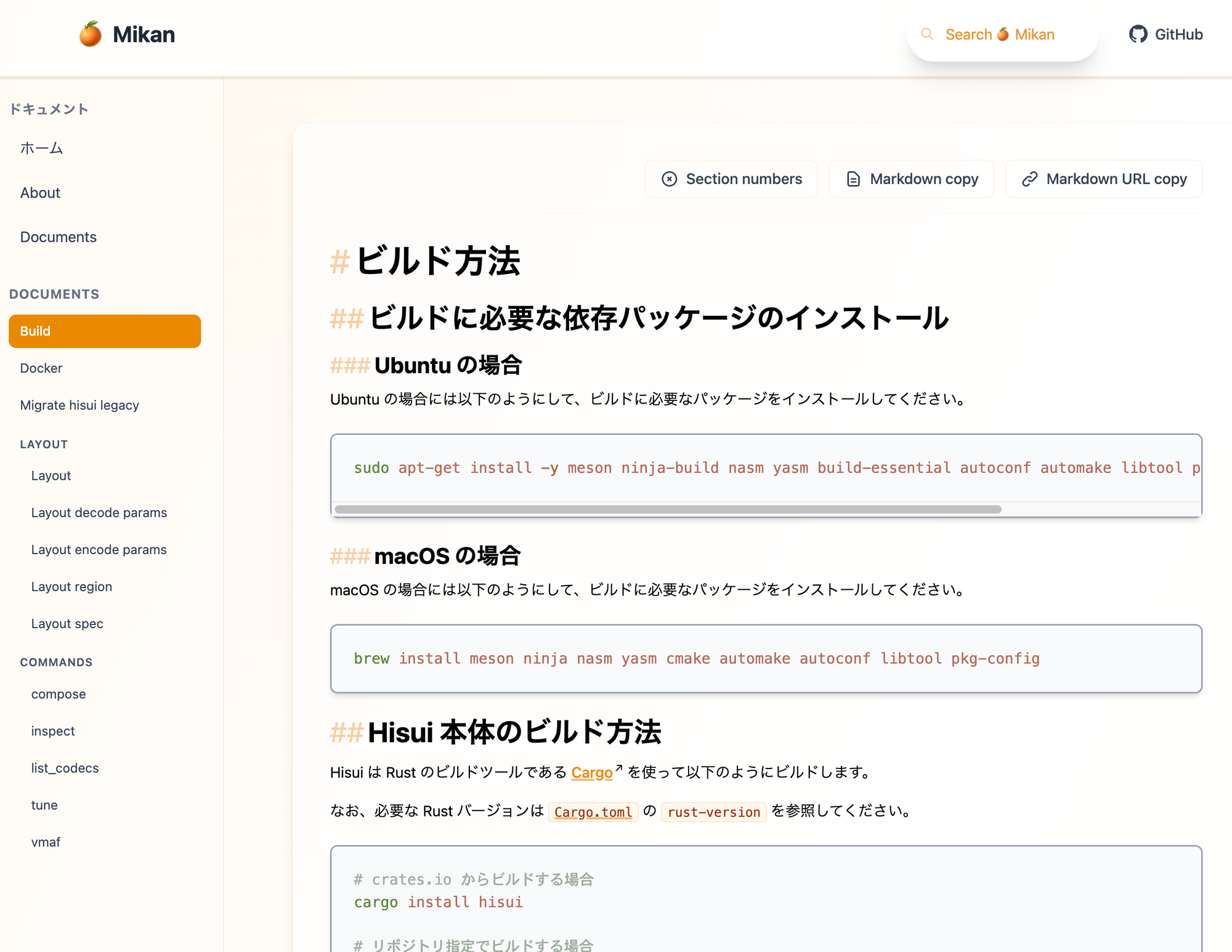1232x952 pixels.
Task: Click the # anchor before ビルド方法 heading
Action: (x=339, y=262)
